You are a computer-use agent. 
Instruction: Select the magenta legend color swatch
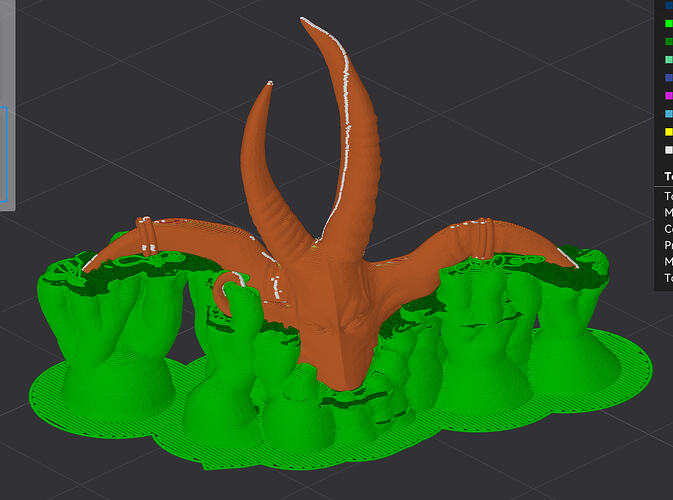pyautogui.click(x=669, y=96)
